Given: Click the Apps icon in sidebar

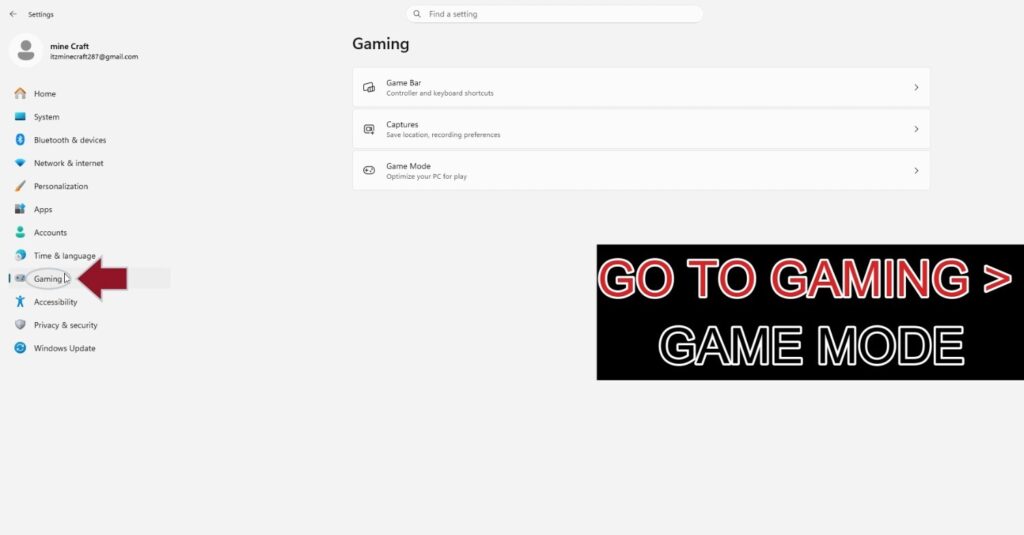Looking at the screenshot, I should pos(20,209).
